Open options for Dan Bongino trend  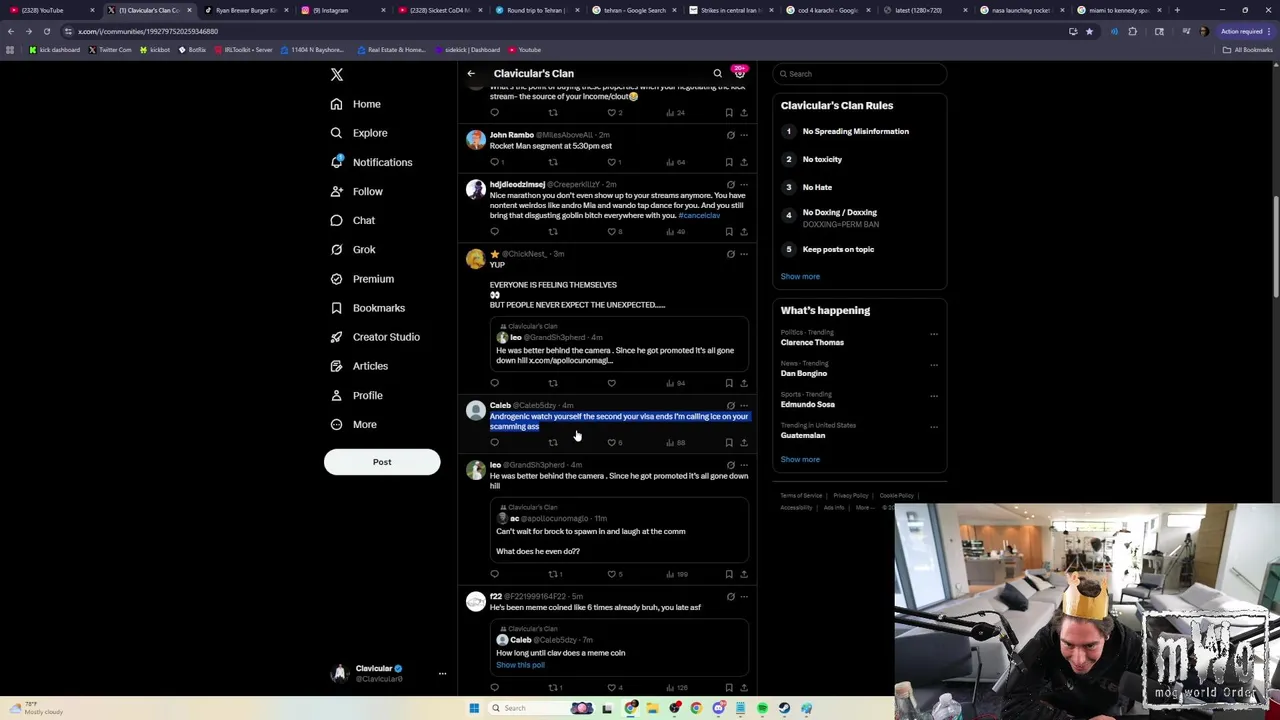(934, 365)
